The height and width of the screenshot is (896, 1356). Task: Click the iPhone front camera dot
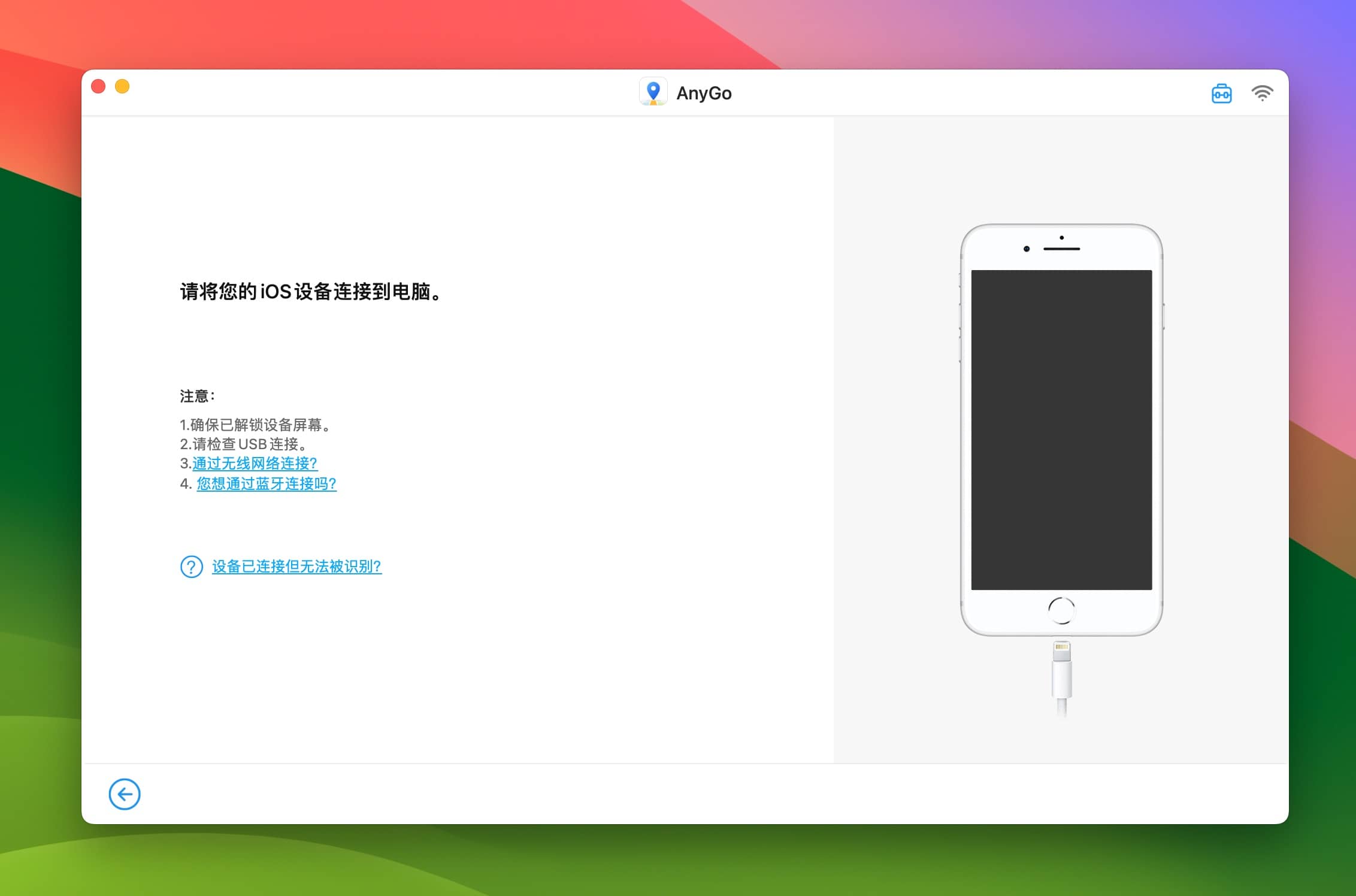(x=1027, y=249)
